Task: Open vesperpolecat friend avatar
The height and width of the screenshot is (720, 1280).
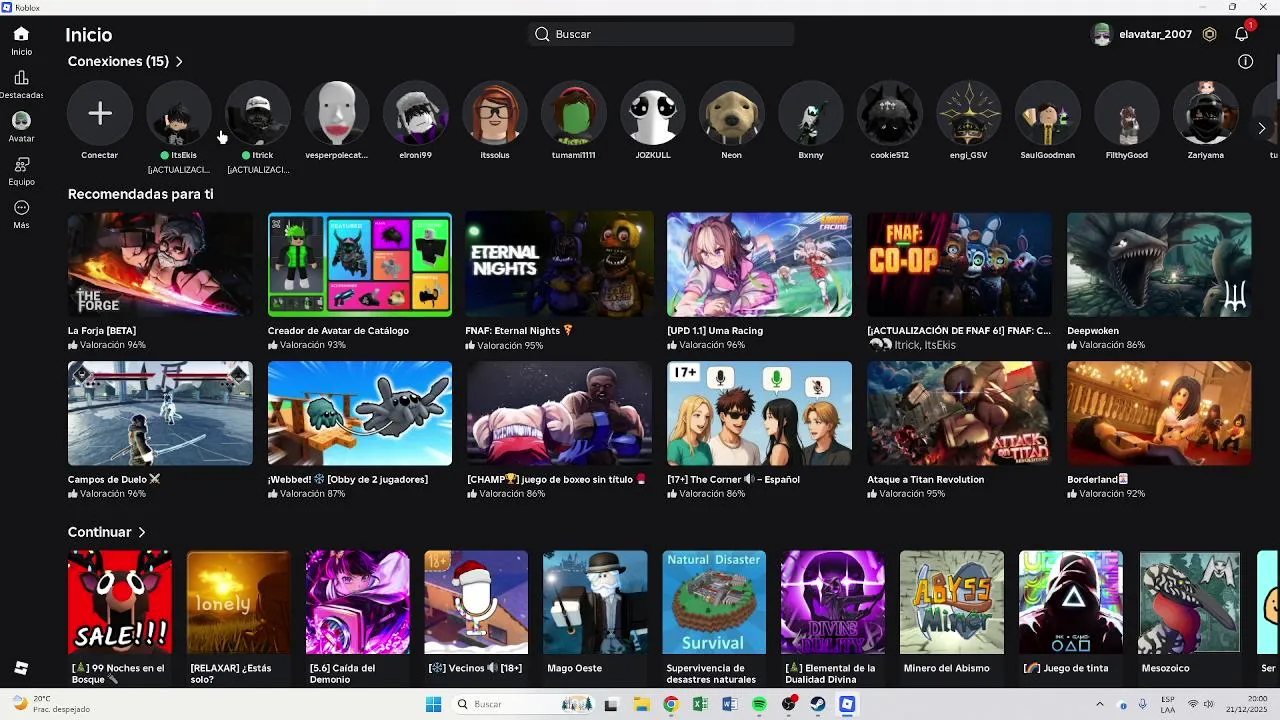Action: 337,113
